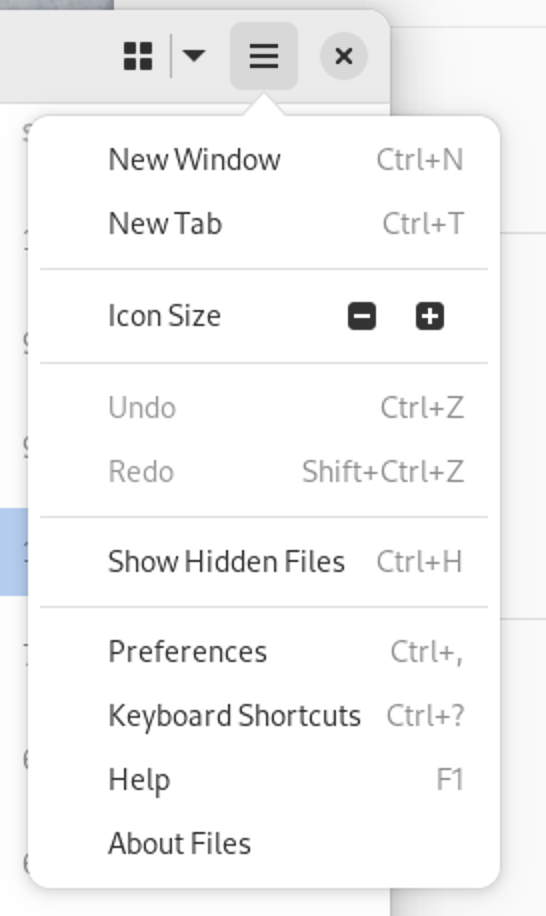Click the Icon Size label
This screenshot has width=546, height=916.
[165, 316]
